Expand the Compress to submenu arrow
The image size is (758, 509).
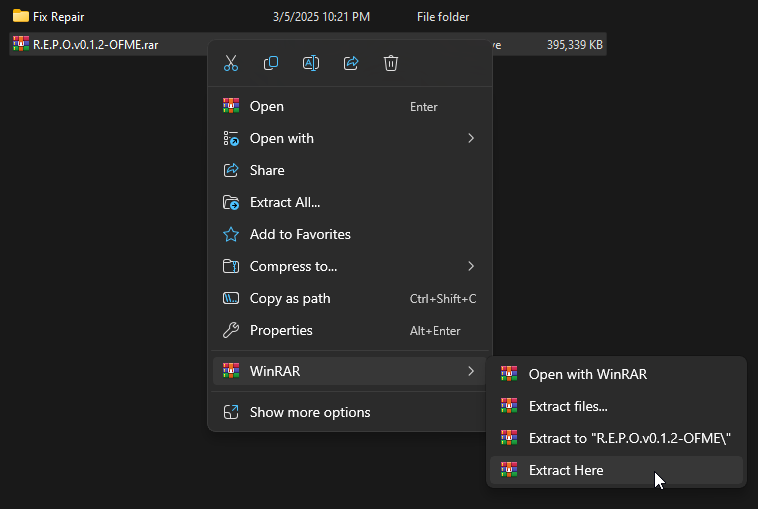(x=471, y=266)
